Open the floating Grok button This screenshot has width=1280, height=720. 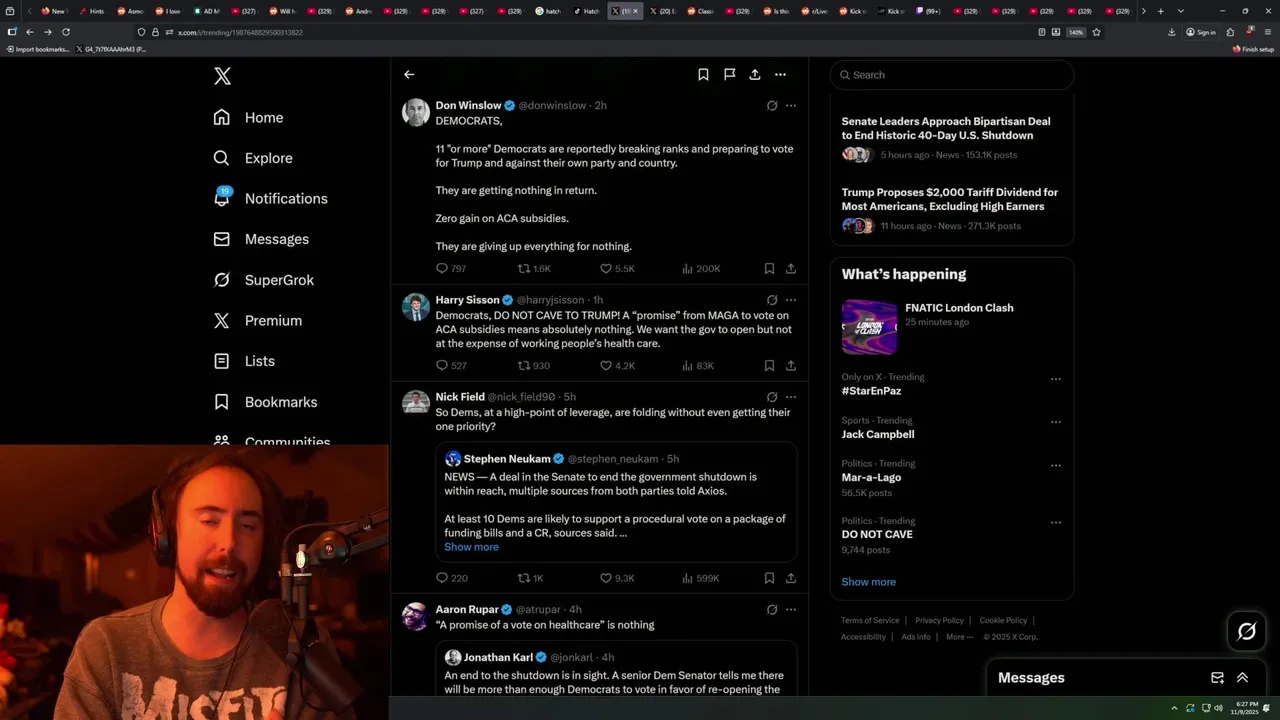click(x=1246, y=631)
